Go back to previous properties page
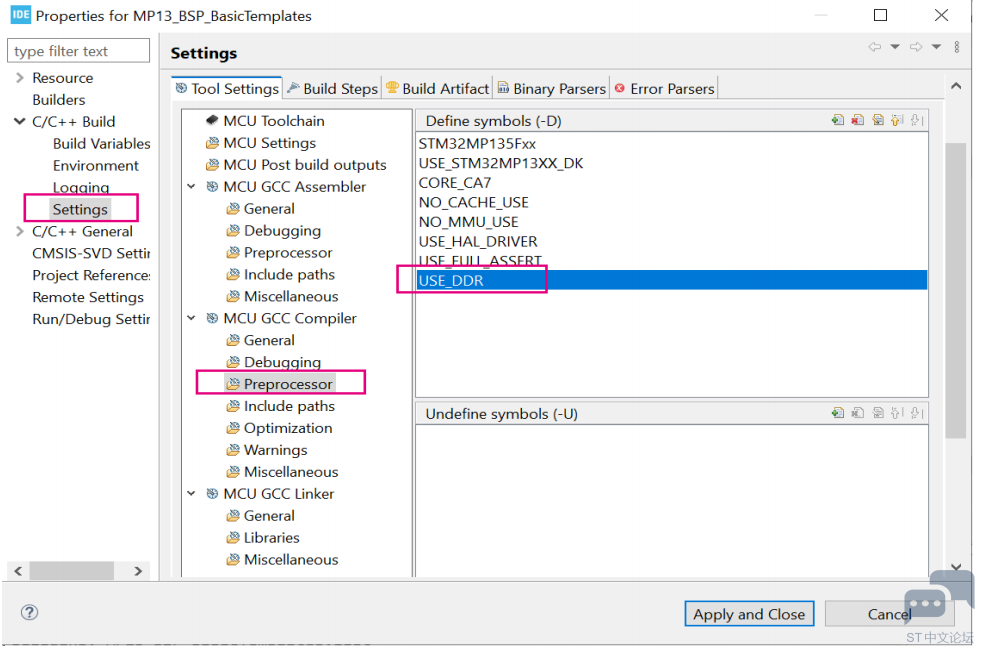The height and width of the screenshot is (653, 983). [x=875, y=47]
